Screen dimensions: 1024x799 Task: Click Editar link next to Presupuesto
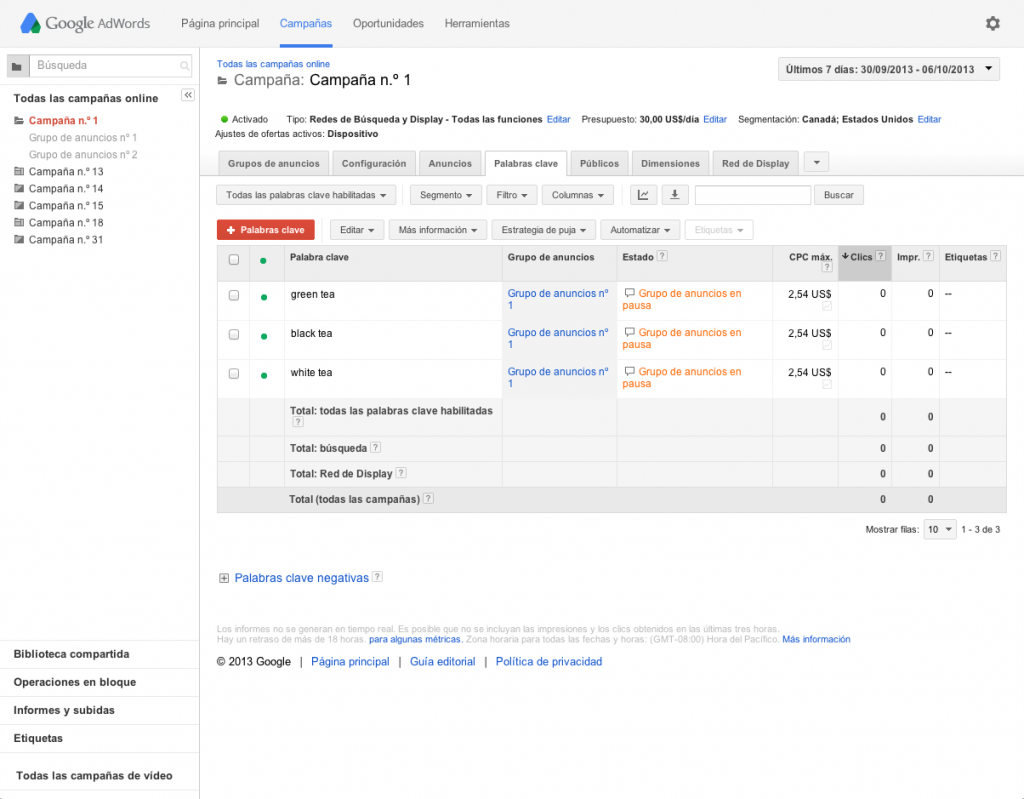(714, 119)
